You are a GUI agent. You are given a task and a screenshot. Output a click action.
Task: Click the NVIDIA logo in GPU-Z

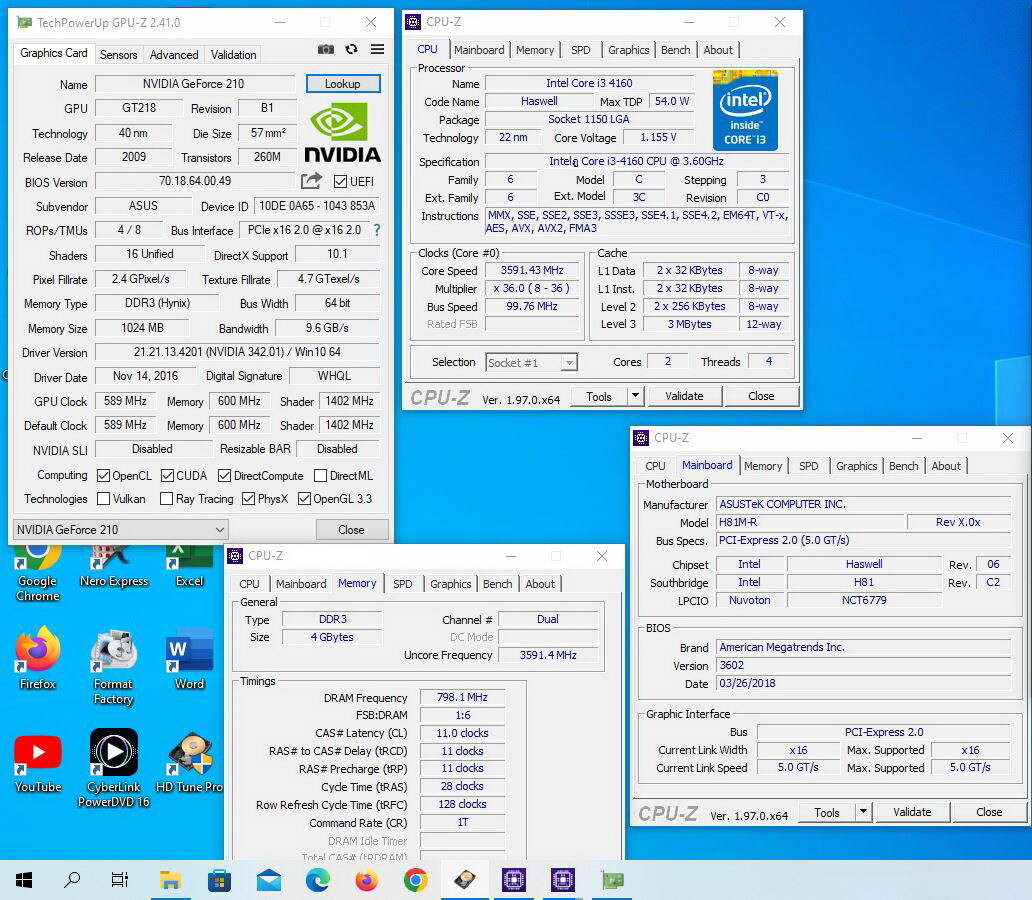coord(342,133)
